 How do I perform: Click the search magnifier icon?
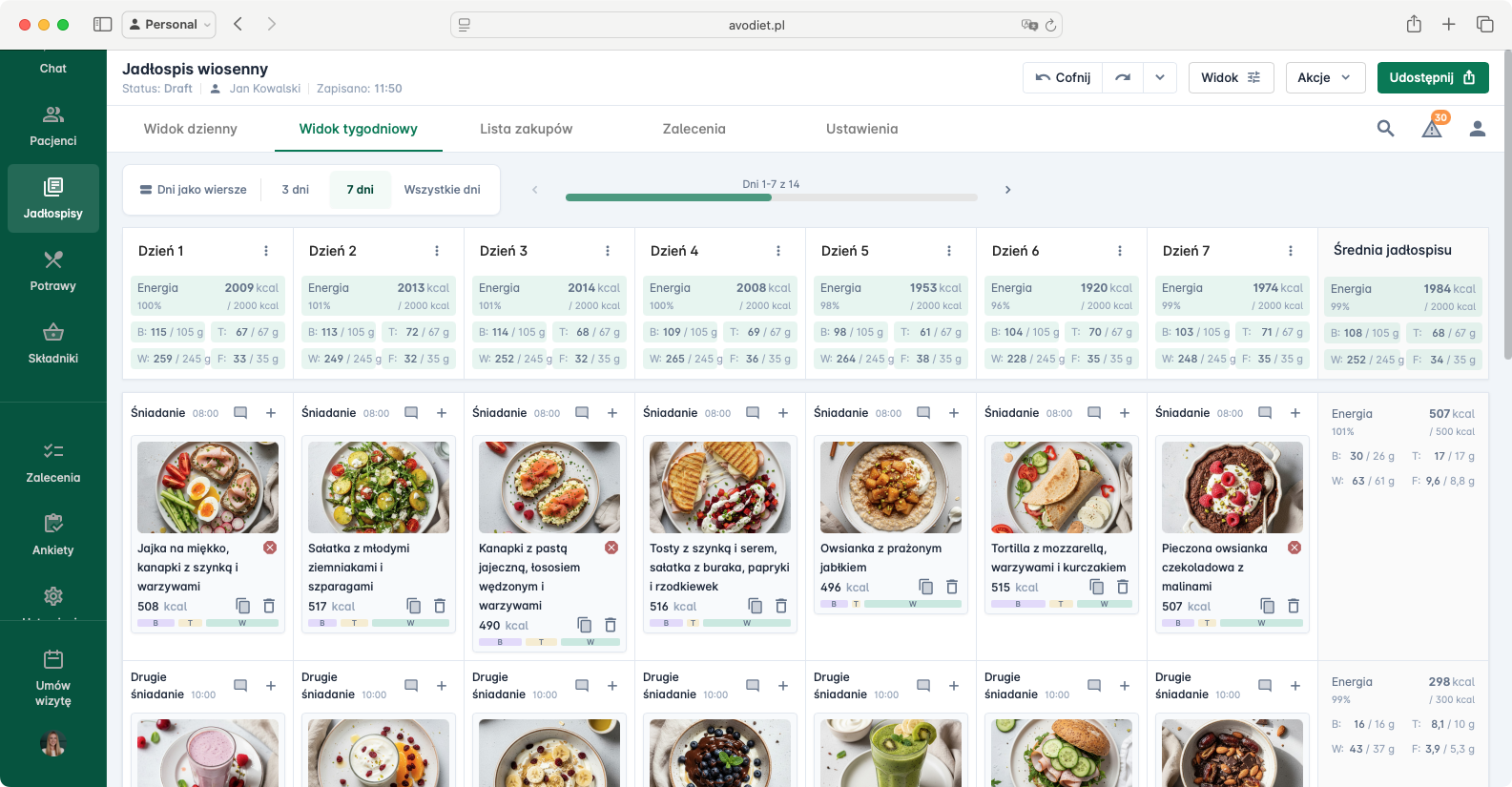pos(1385,129)
